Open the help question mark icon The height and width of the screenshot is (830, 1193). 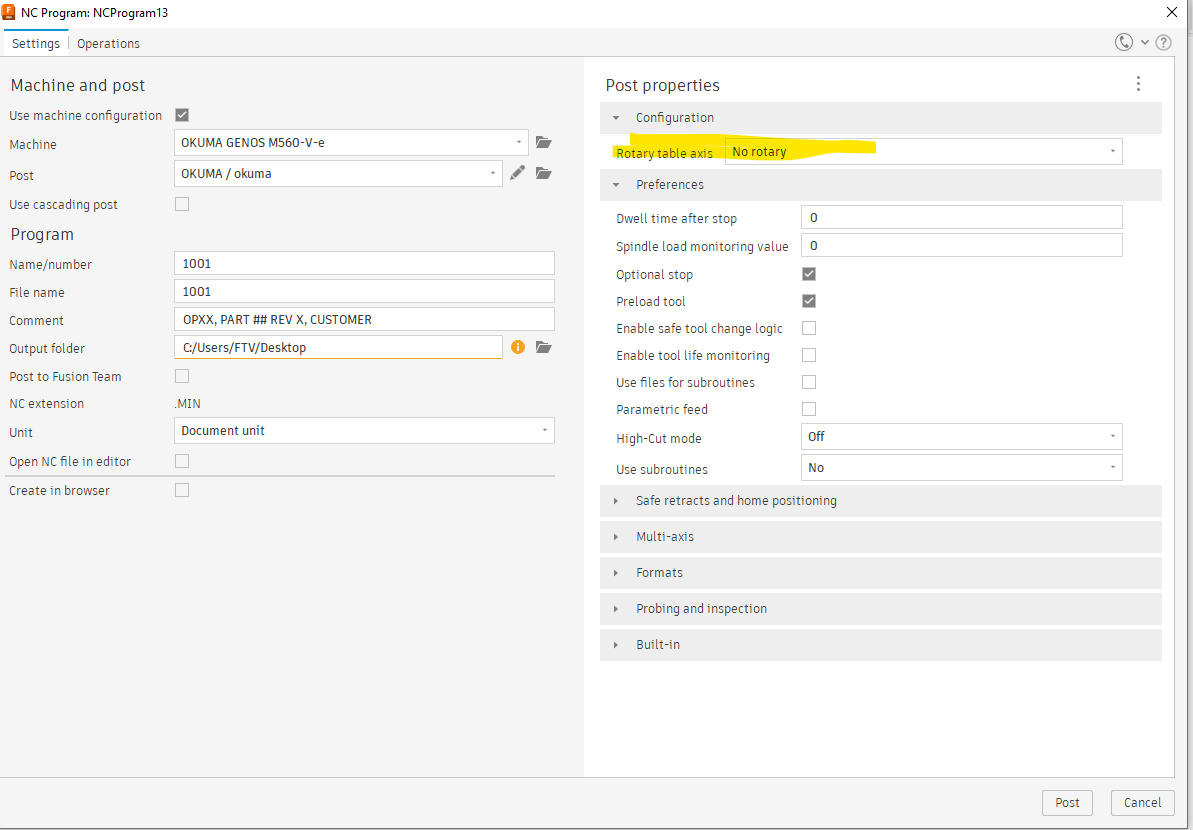1163,43
